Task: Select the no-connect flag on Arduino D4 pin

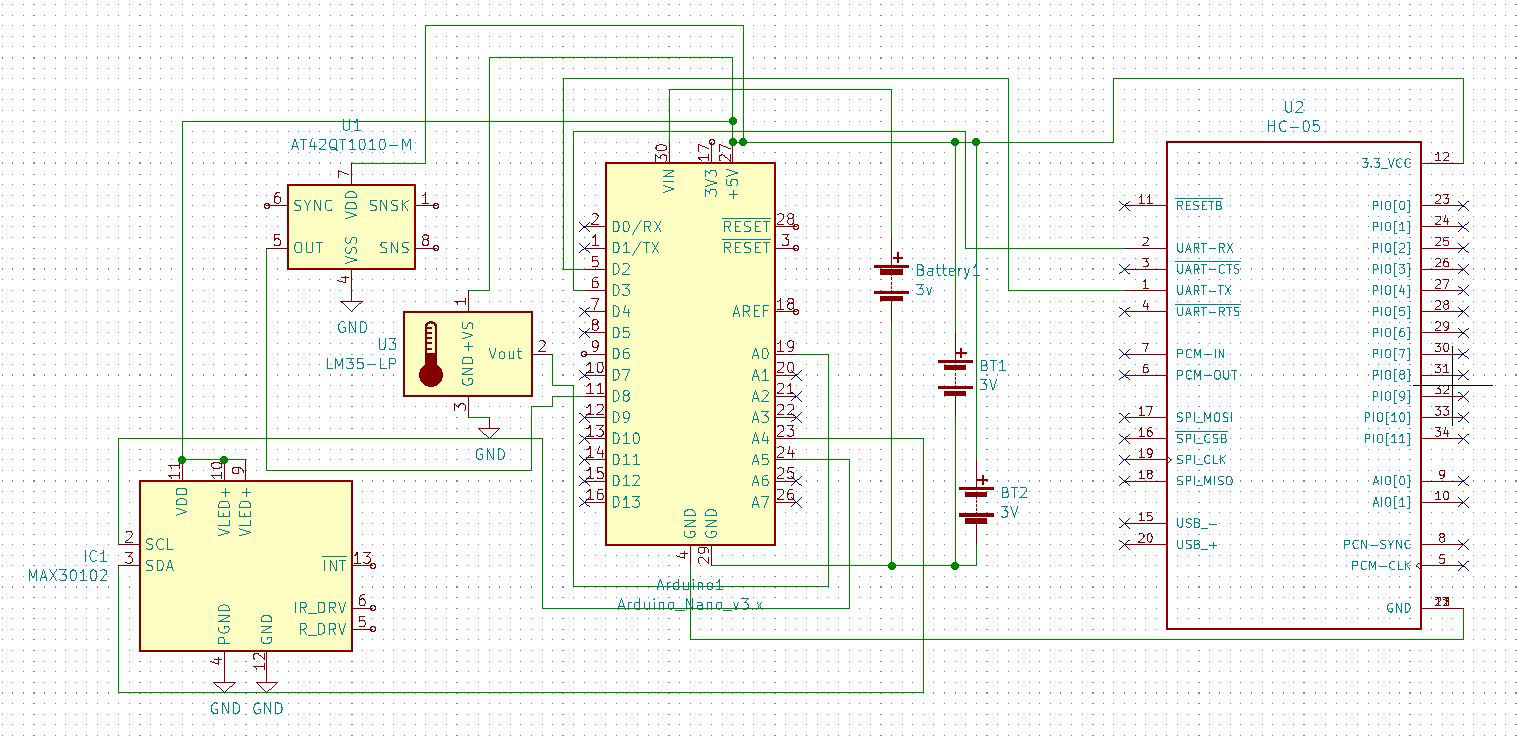Action: [585, 311]
